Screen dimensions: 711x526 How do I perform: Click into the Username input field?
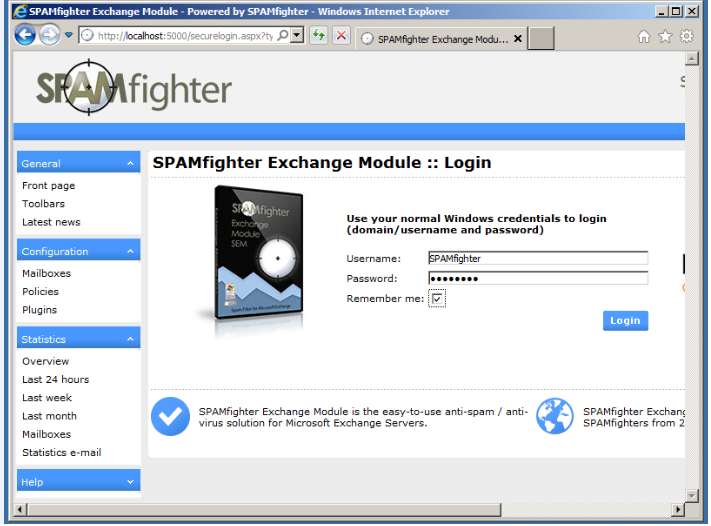click(537, 258)
